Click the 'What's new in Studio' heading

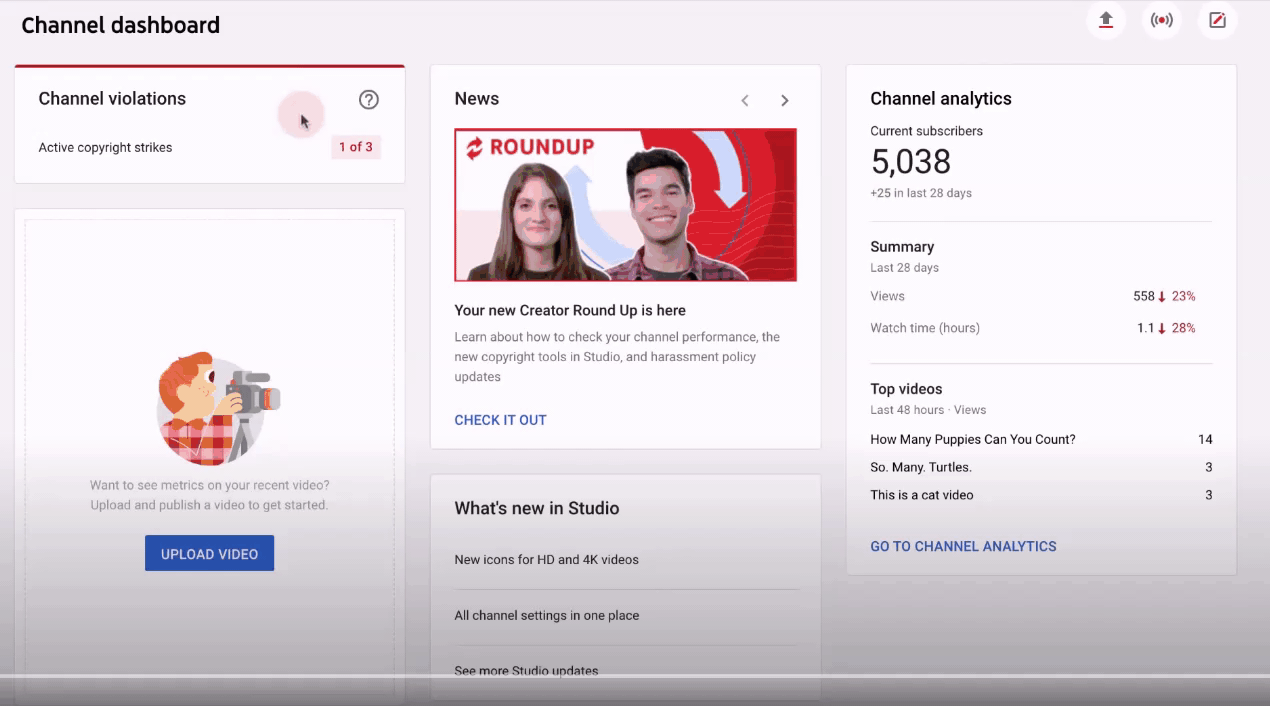pos(537,508)
